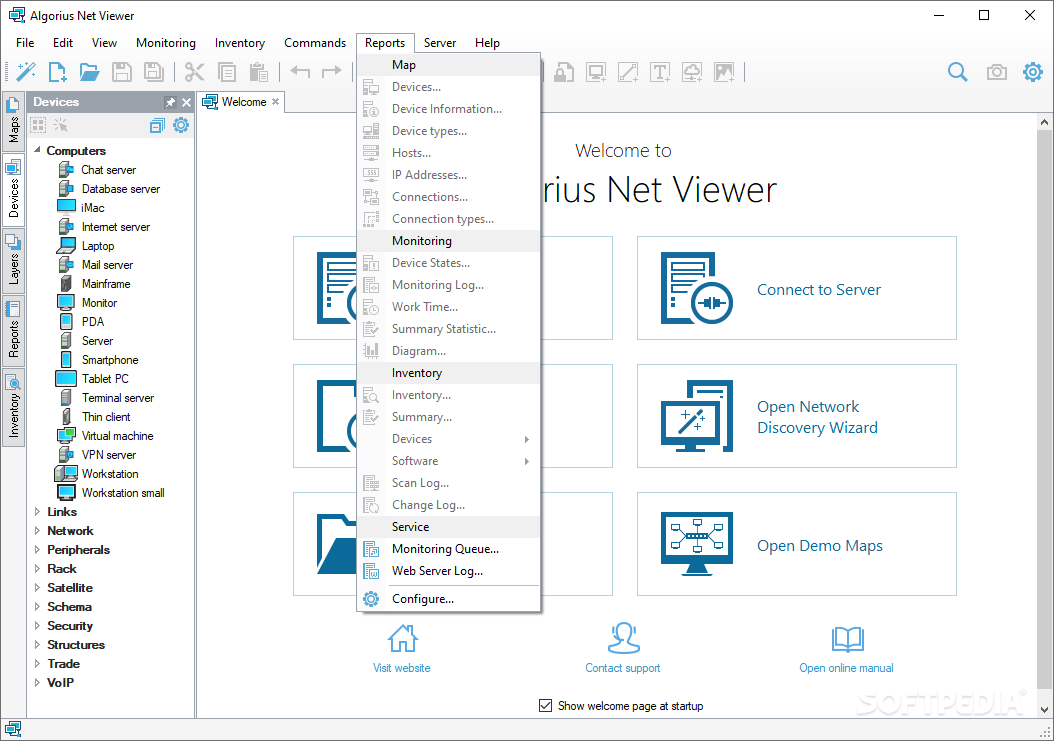Click Open Demo Maps network icon
Viewport: 1054px width, 741px height.
696,544
